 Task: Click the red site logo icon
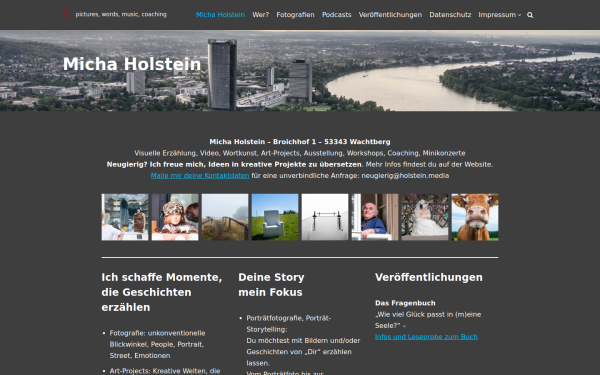(67, 15)
